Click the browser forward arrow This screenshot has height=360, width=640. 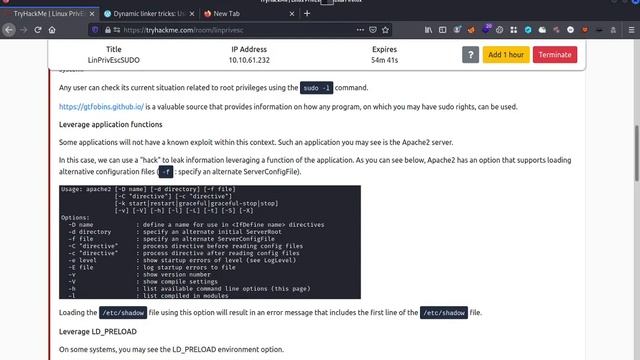click(x=24, y=30)
